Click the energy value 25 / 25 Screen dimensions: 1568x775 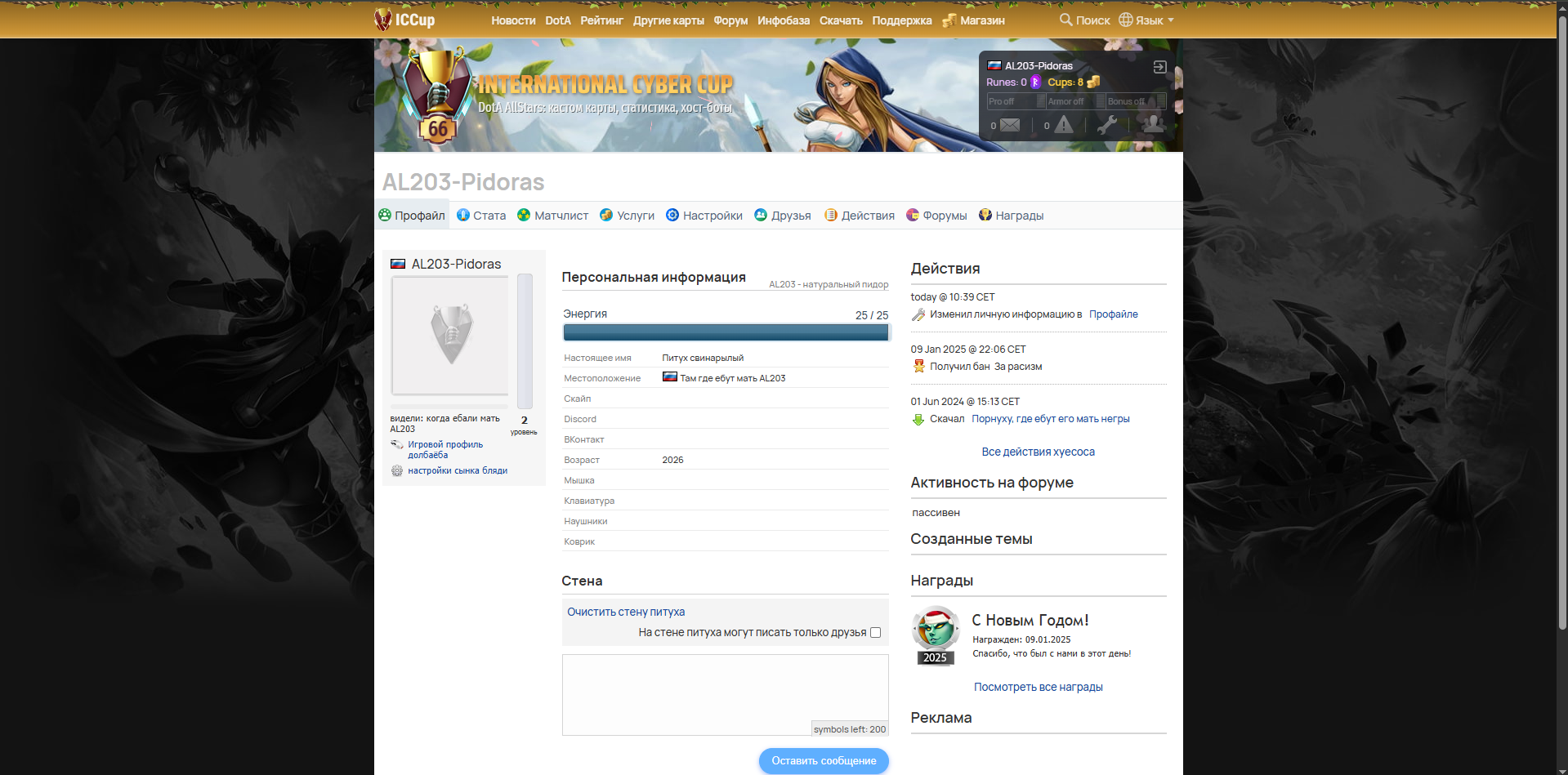[x=872, y=315]
